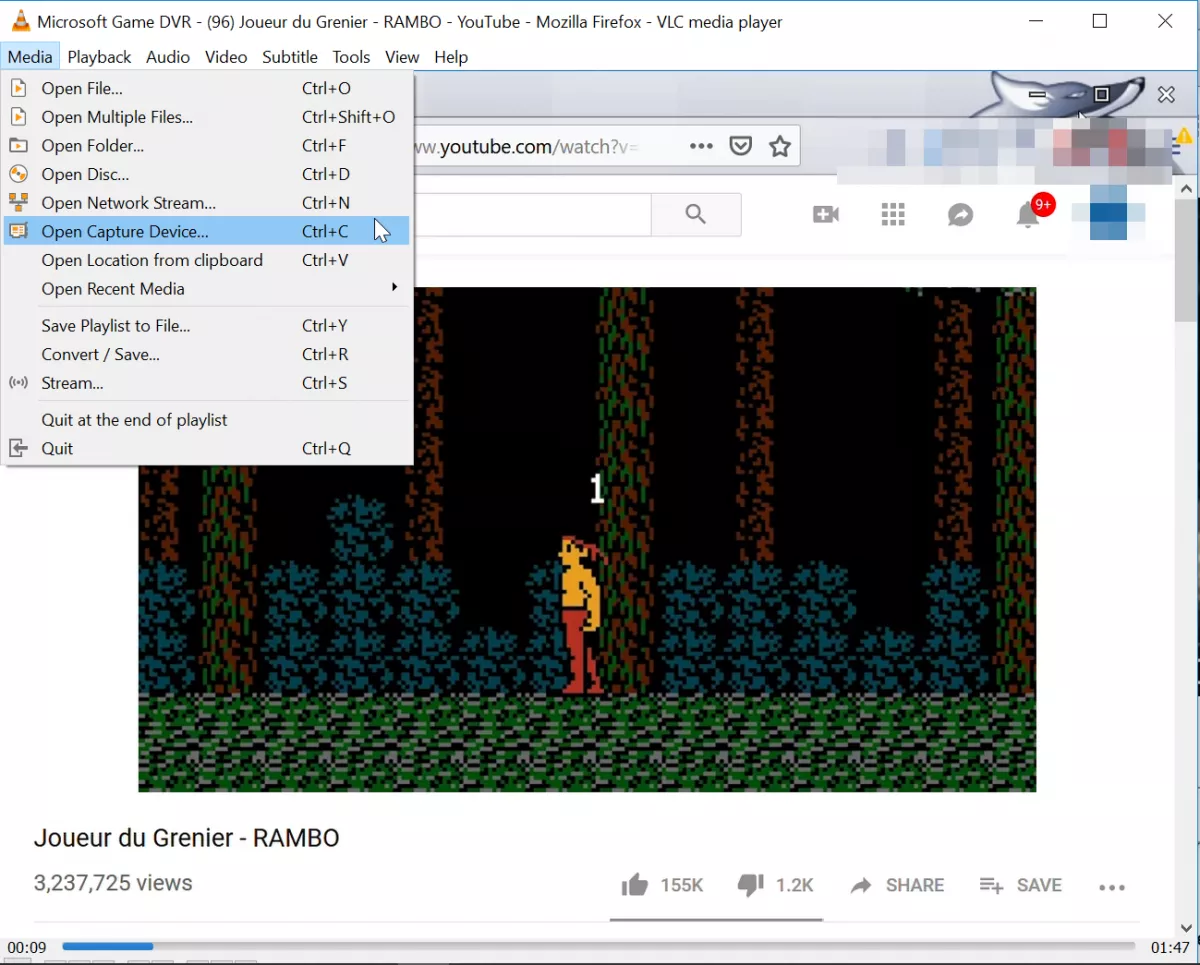Click the Firefox scrollbar up arrow
Screen dimensions: 1200x965
[1187, 189]
